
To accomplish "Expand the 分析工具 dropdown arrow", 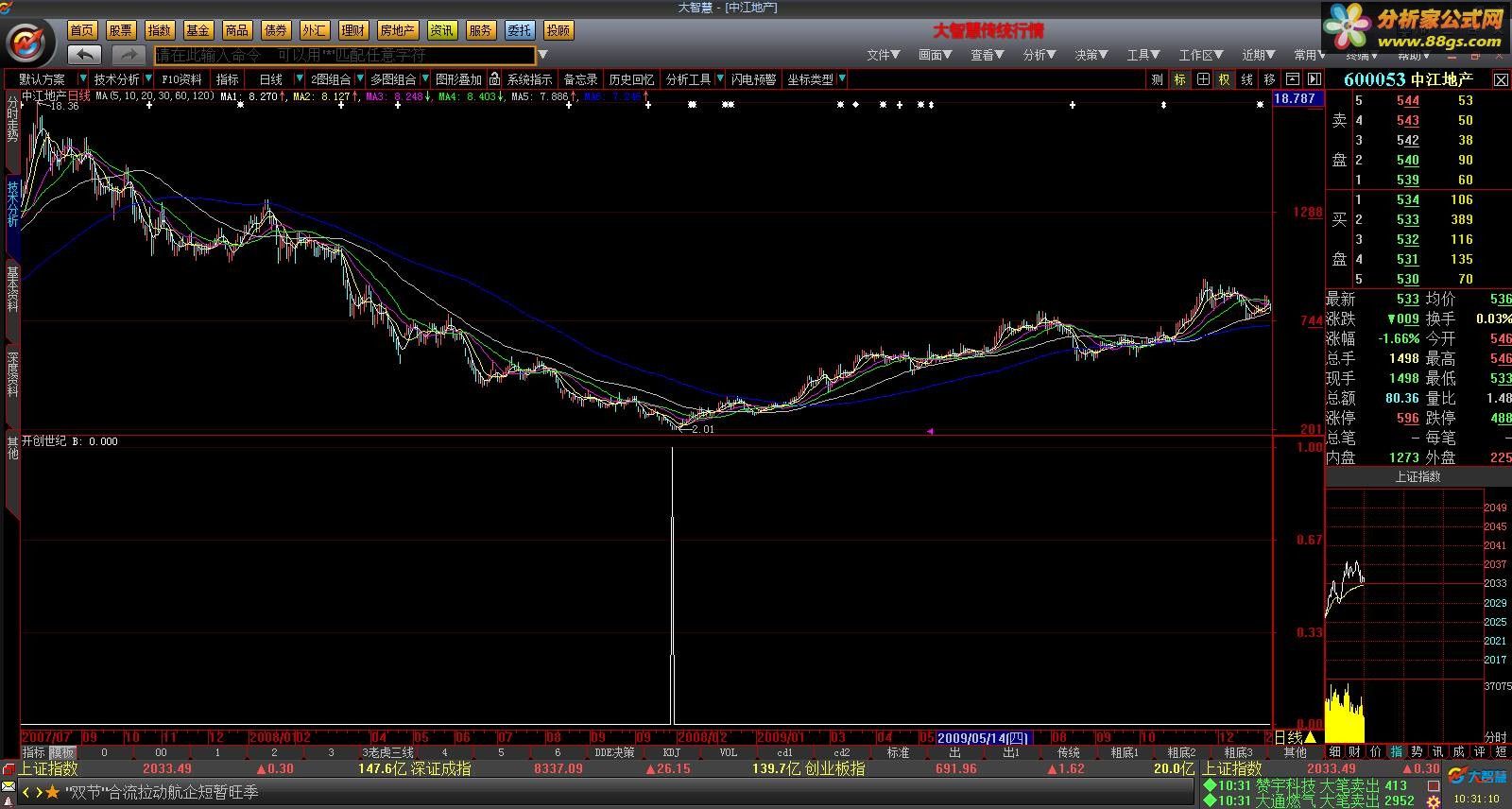I will point(719,79).
